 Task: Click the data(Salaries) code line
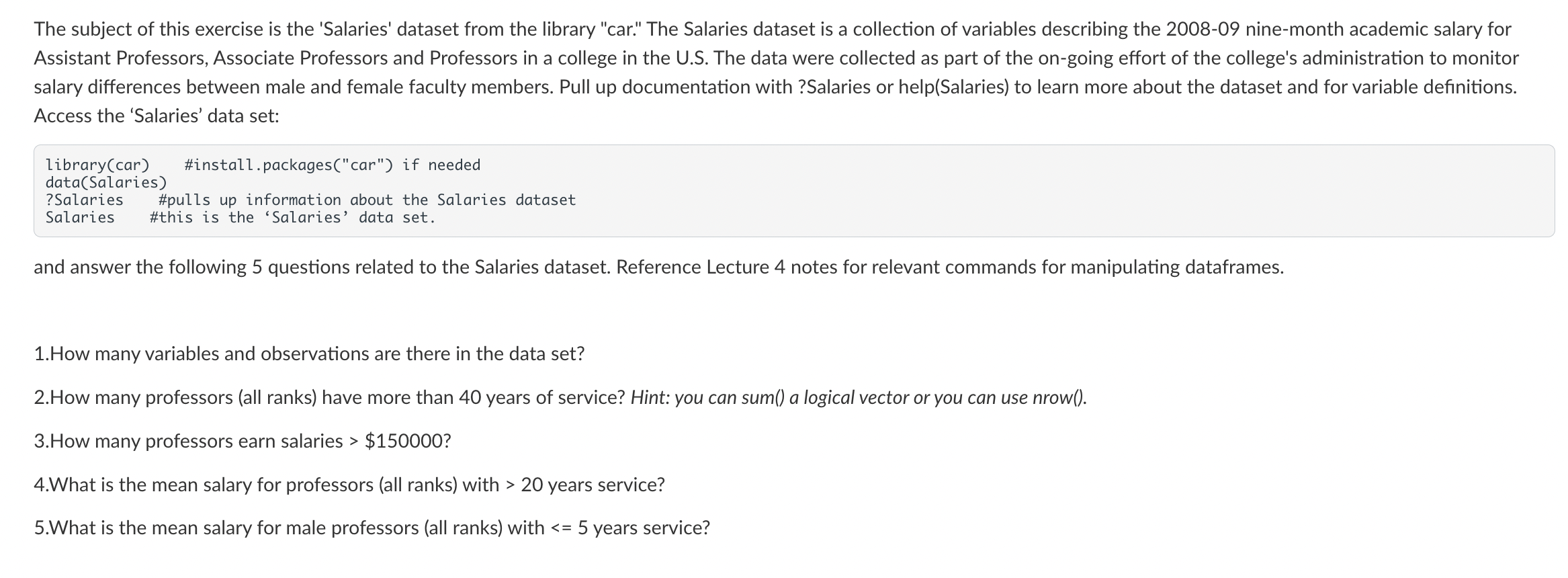tap(106, 182)
